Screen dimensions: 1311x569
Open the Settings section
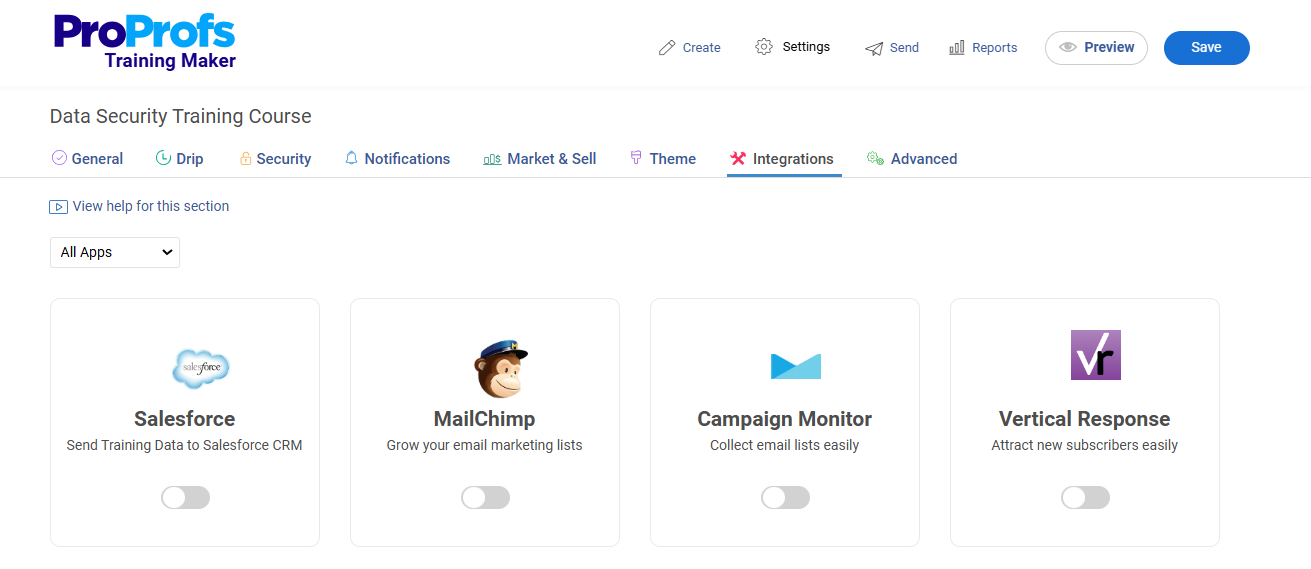click(793, 47)
